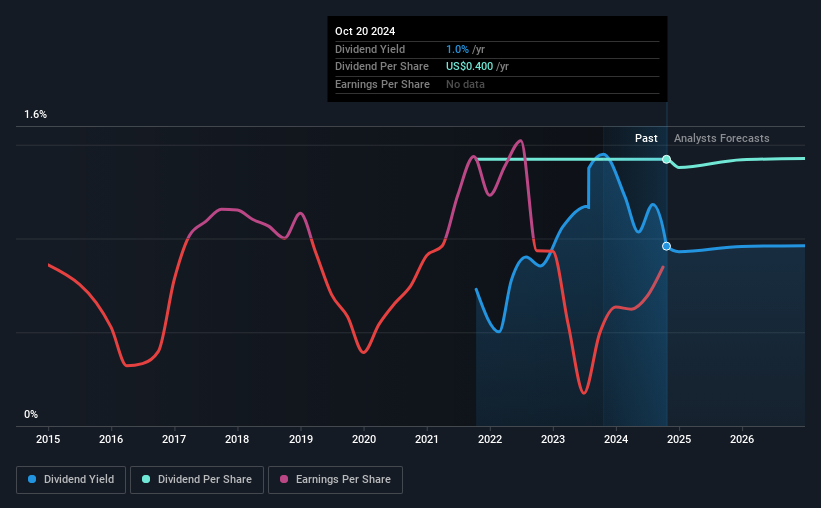
Task: Click the 2026 x-axis label
Action: 742,439
